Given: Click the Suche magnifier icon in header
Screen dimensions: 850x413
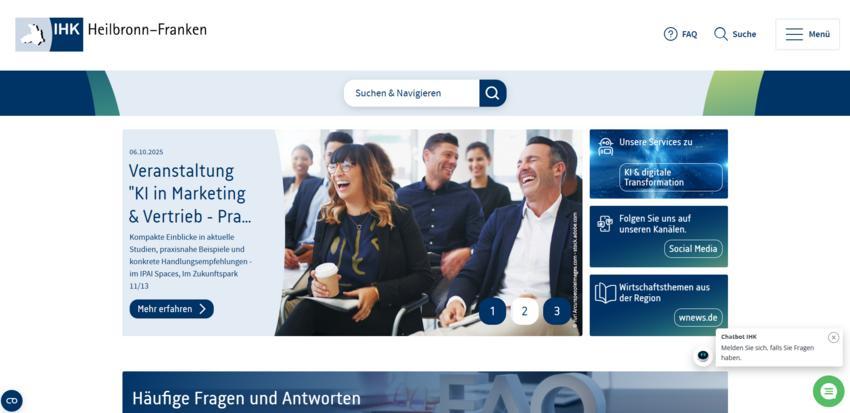Looking at the screenshot, I should coord(720,34).
